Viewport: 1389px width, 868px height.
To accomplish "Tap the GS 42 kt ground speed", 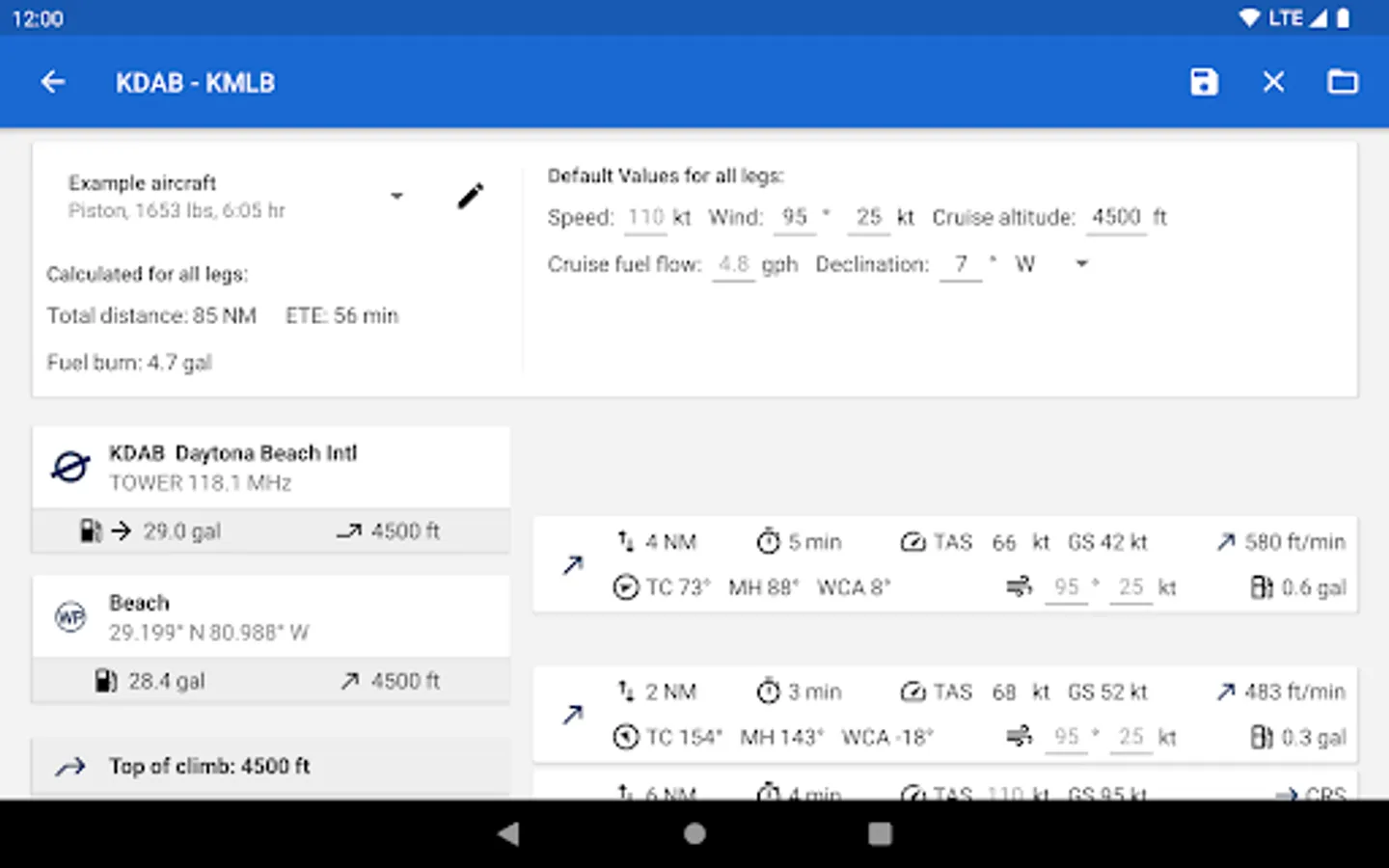I will [1107, 542].
